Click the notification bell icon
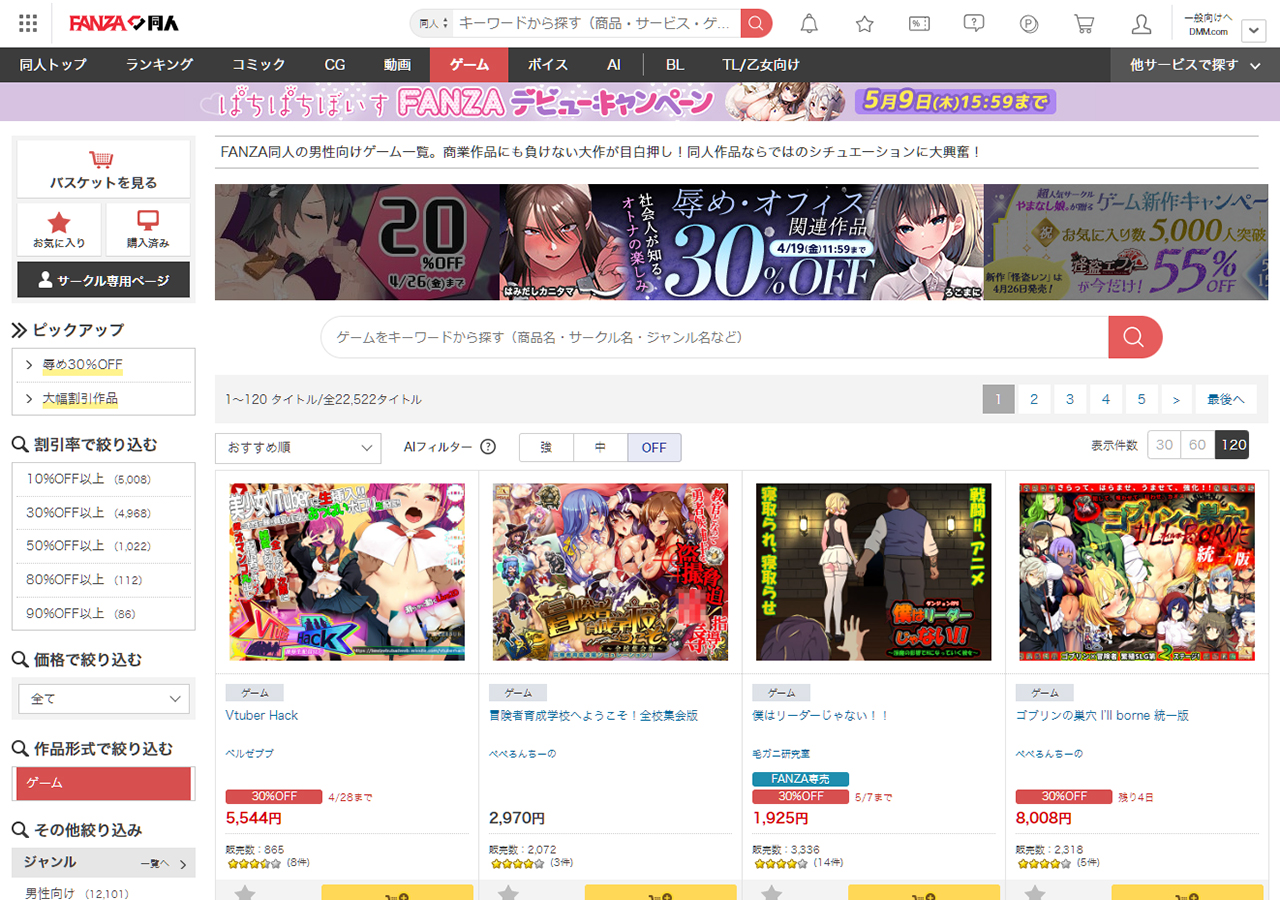 [x=809, y=23]
